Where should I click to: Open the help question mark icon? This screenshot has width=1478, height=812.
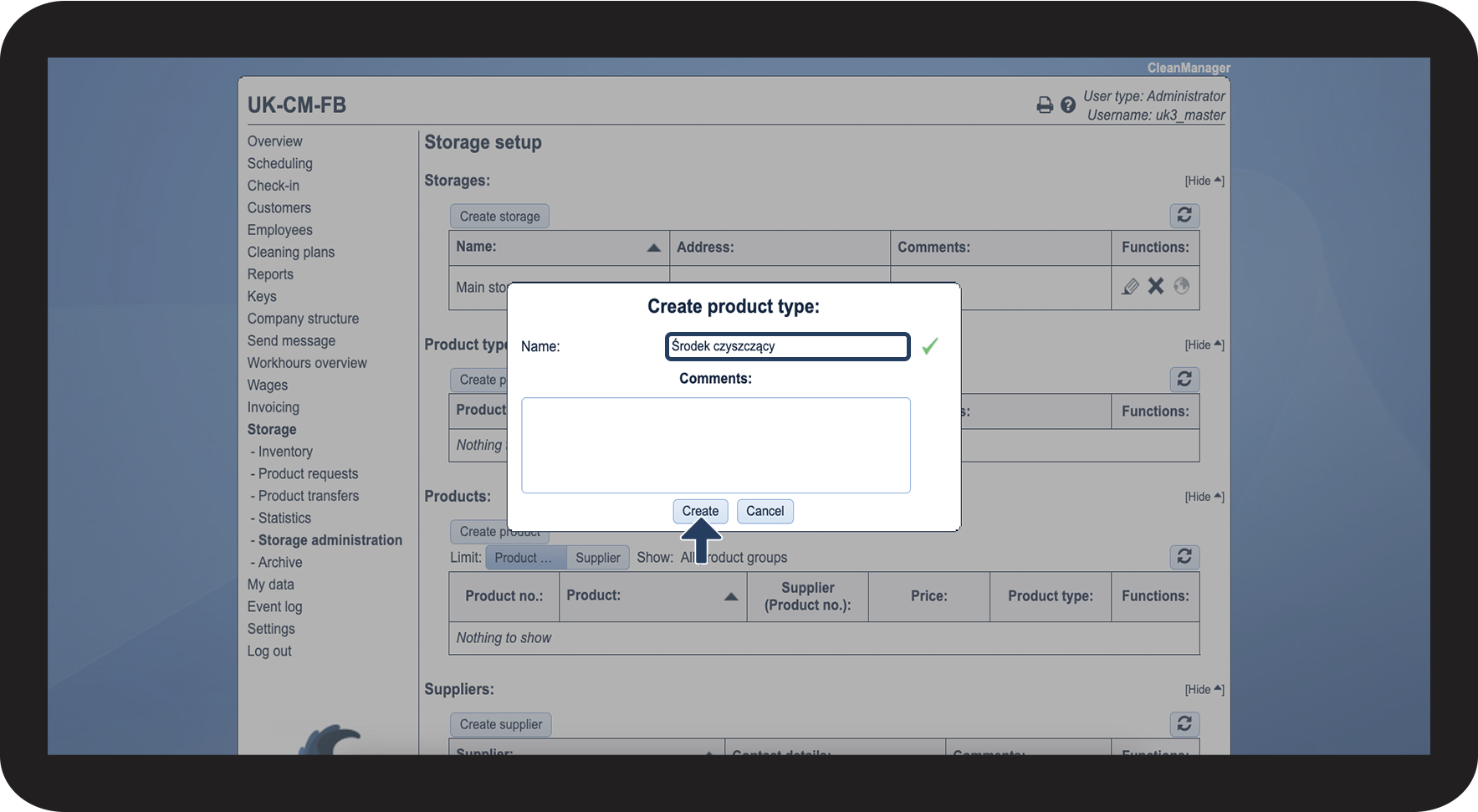coord(1068,105)
